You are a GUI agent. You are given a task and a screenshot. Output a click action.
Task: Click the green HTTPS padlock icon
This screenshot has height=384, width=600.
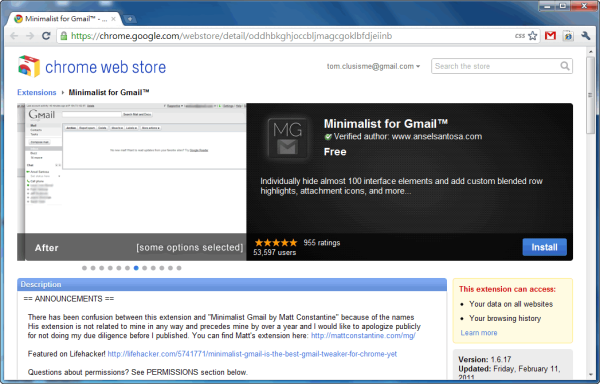(64, 36)
